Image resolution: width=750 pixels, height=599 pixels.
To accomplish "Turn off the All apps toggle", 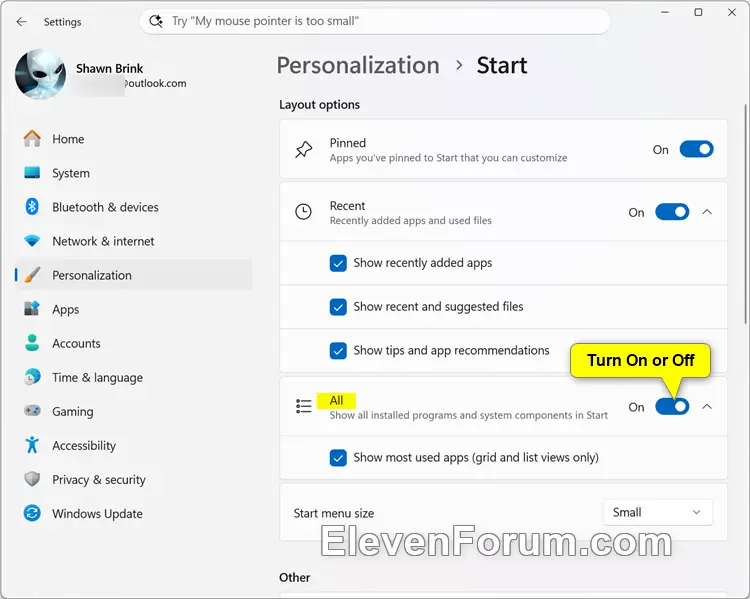I will click(x=672, y=407).
